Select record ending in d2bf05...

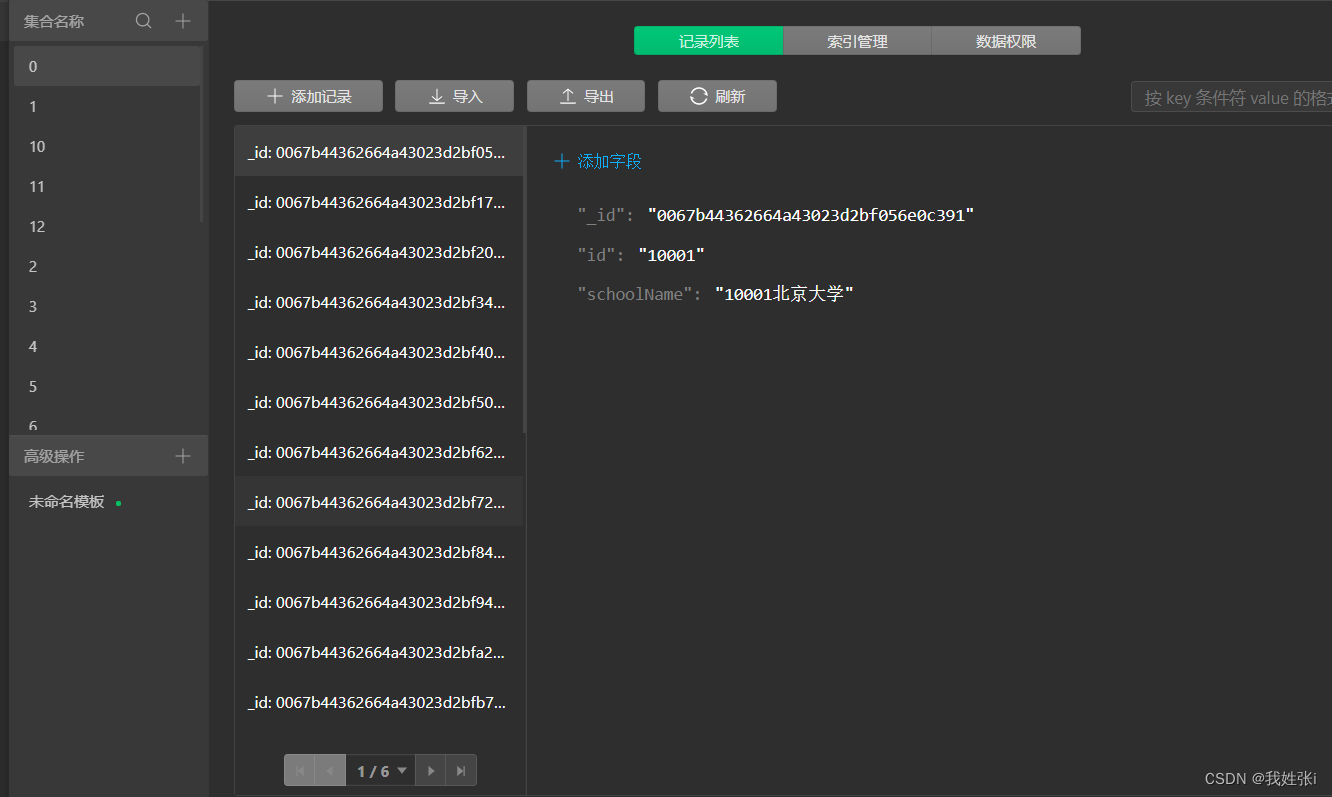378,152
